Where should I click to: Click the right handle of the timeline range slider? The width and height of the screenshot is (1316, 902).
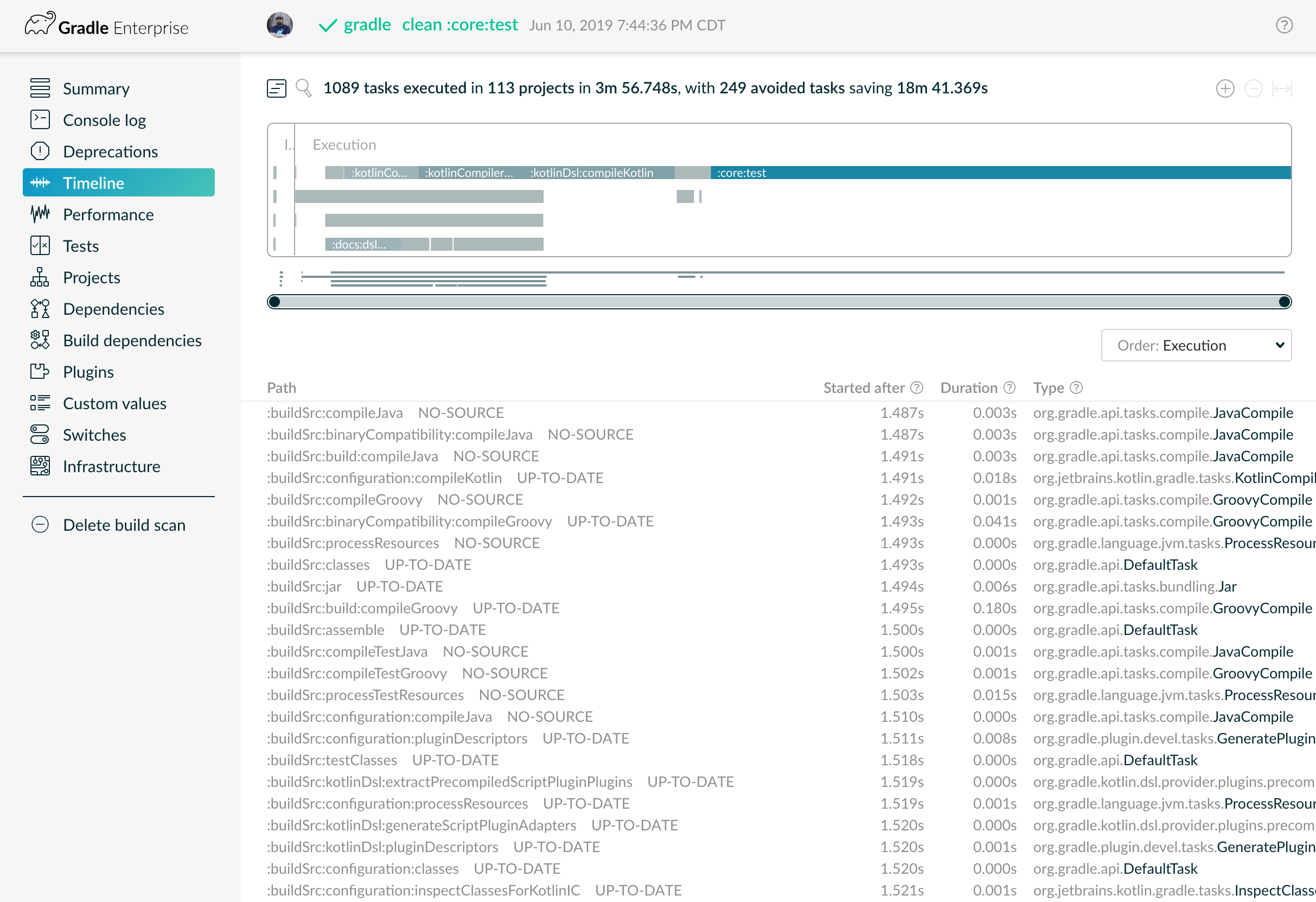pyautogui.click(x=1283, y=302)
